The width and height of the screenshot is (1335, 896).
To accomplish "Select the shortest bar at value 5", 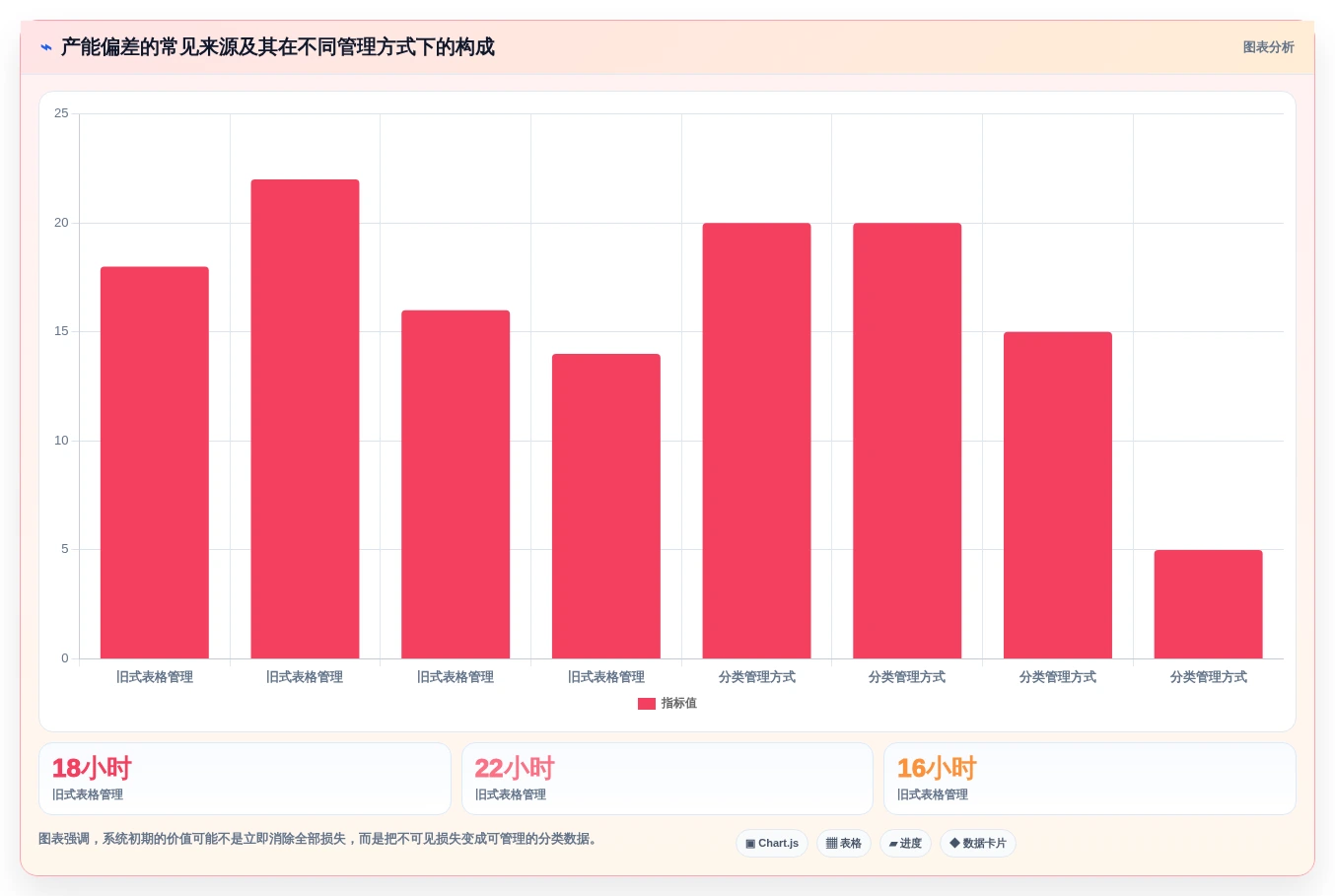I will coord(1209,604).
